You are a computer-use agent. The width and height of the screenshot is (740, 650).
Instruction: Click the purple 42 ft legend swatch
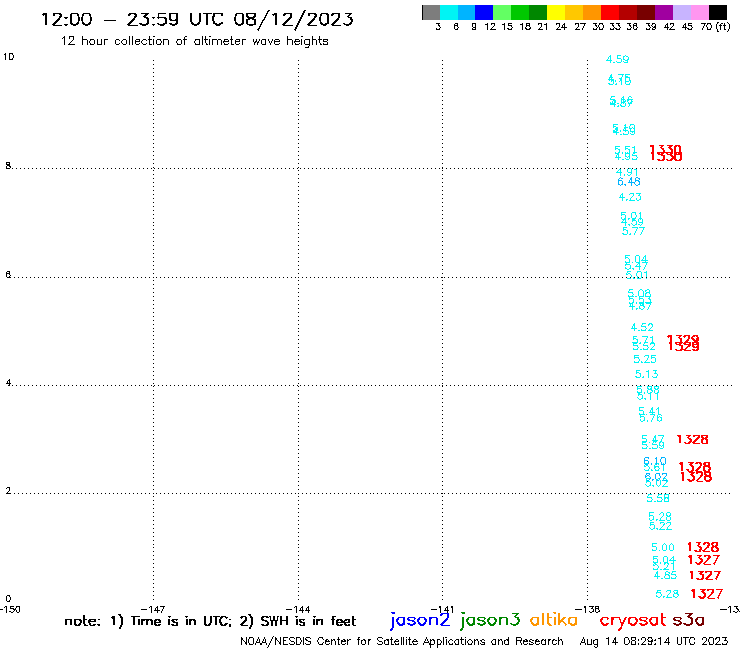(x=664, y=12)
